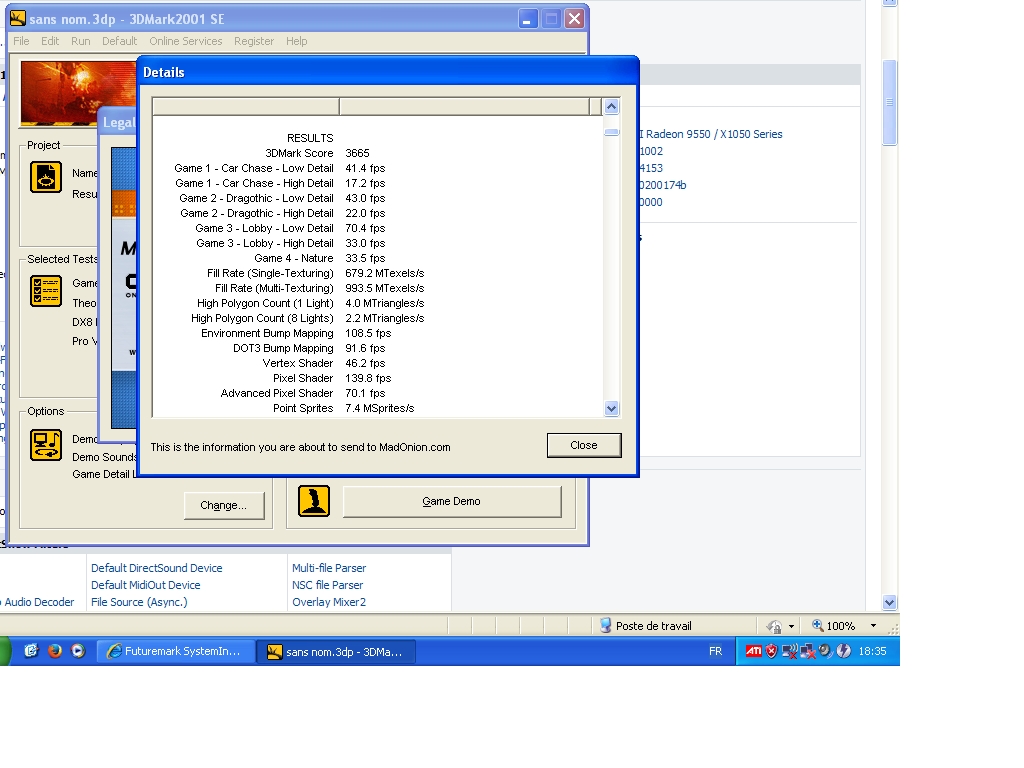Open the Online Services menu
The height and width of the screenshot is (768, 1024).
[x=185, y=41]
